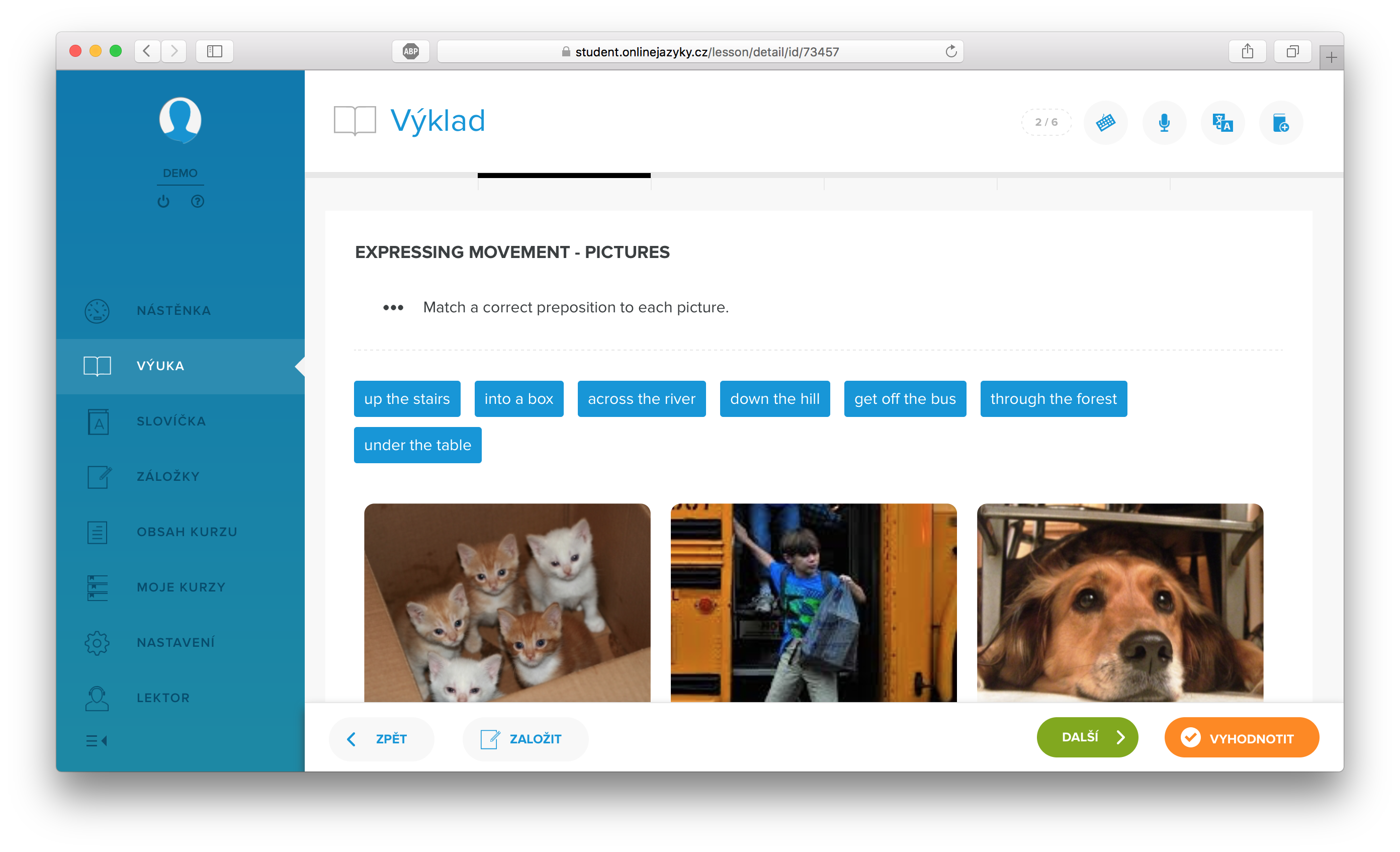The height and width of the screenshot is (852, 1400).
Task: Toggle Safari sidebar panel button
Action: [x=214, y=52]
